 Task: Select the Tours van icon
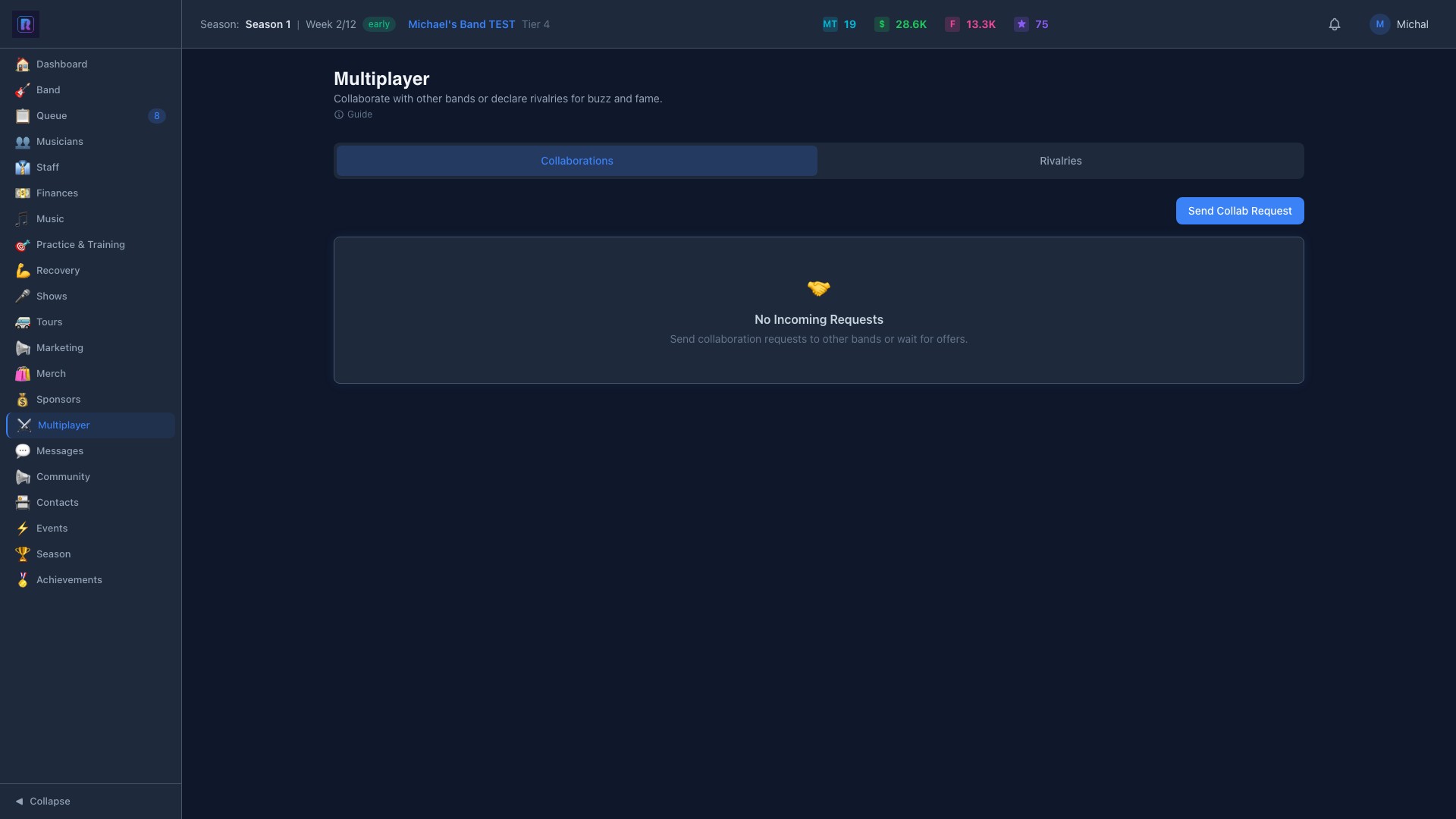pyautogui.click(x=23, y=322)
